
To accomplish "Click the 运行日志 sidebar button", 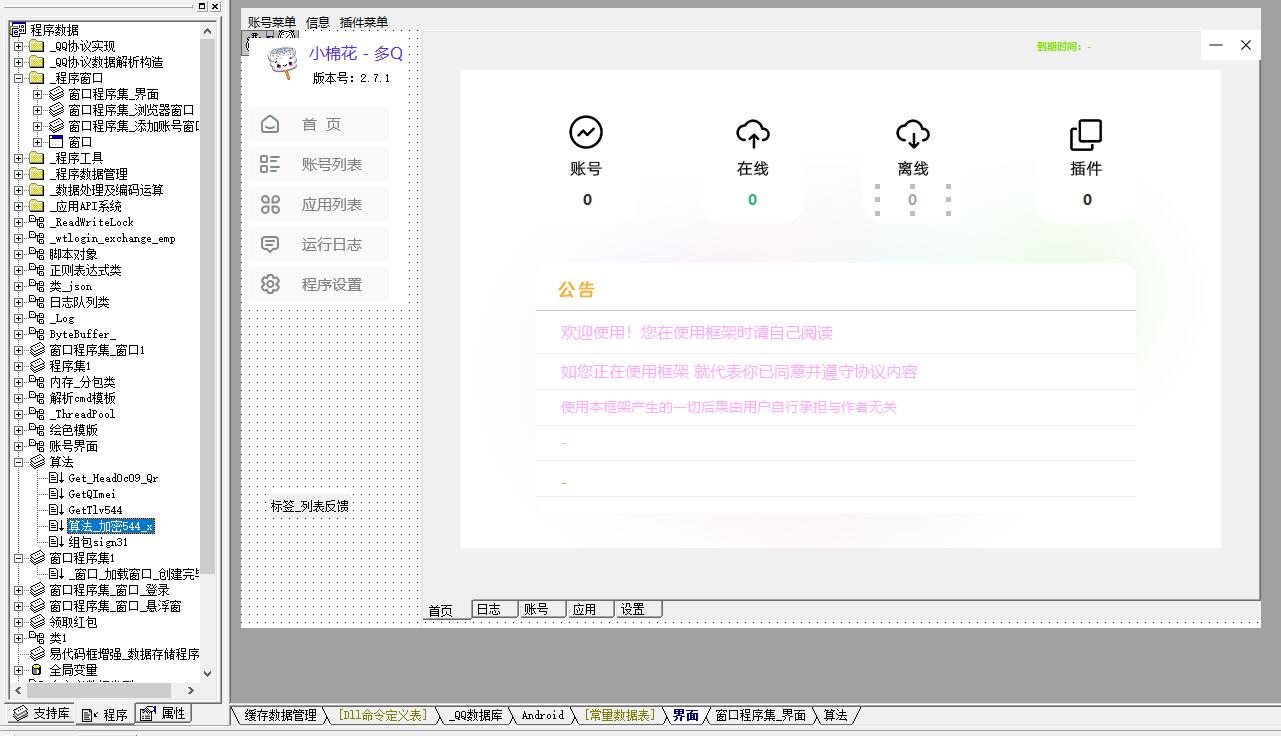I will [x=320, y=244].
